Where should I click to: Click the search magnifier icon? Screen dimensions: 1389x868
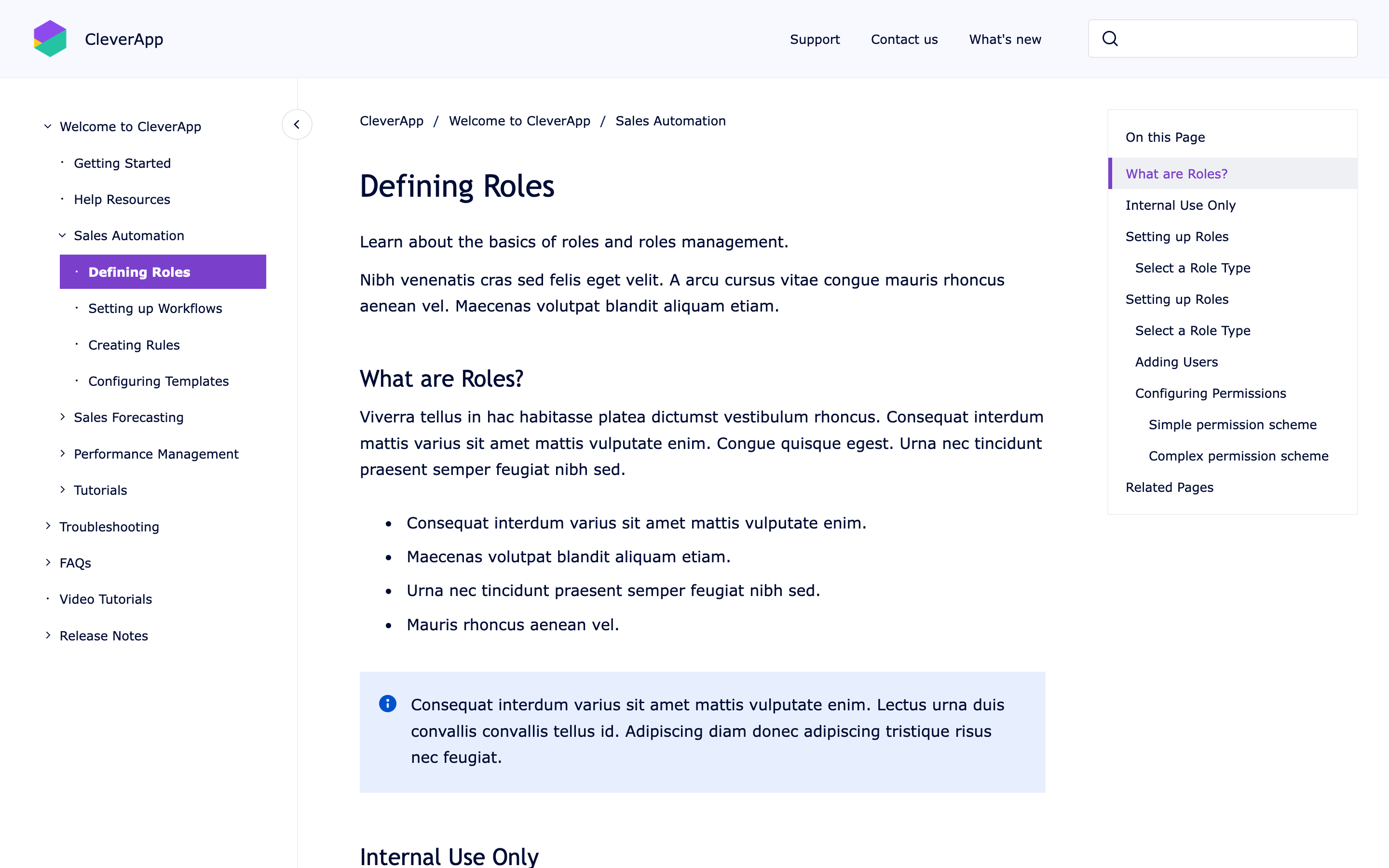click(1110, 38)
